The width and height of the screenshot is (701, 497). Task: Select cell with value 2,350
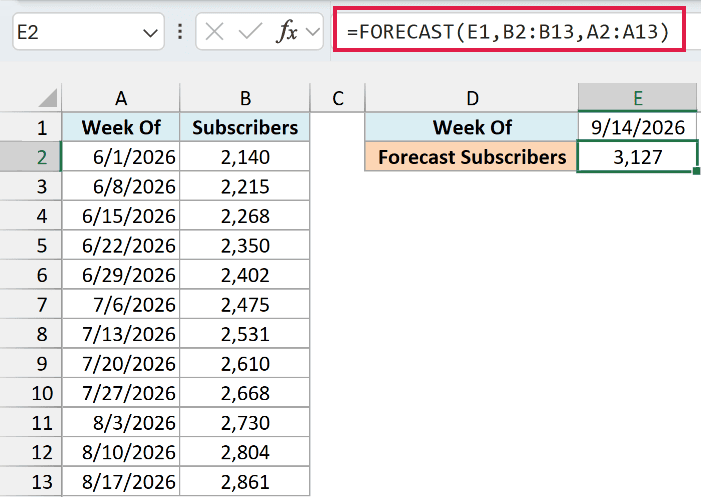tap(245, 245)
